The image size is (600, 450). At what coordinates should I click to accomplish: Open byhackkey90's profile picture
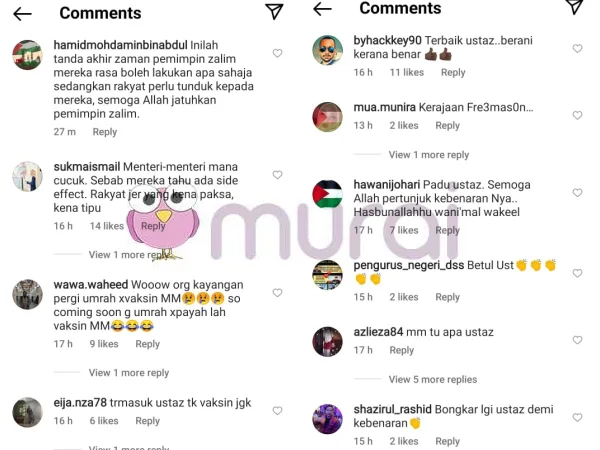pos(328,50)
